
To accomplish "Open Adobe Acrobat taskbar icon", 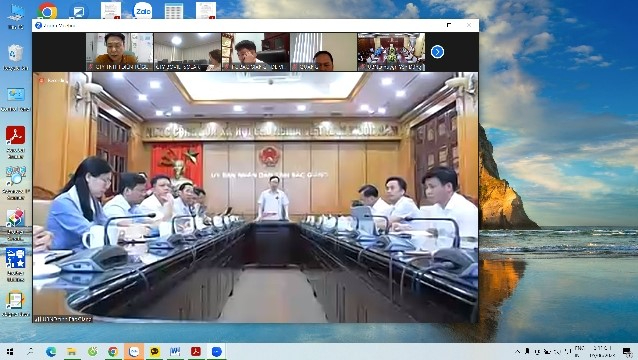I will [196, 352].
